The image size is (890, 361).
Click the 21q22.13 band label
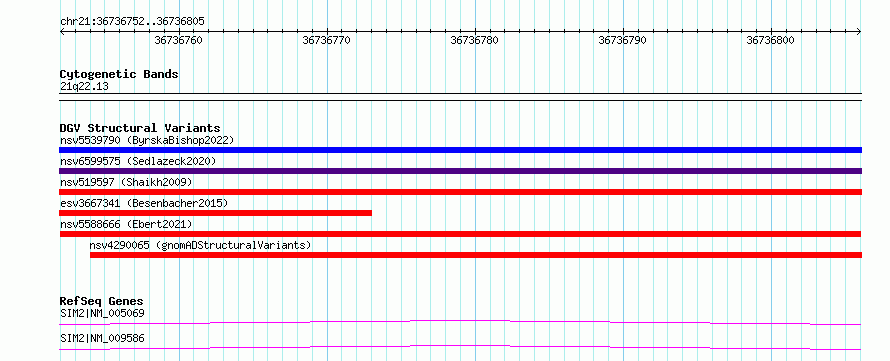[x=84, y=87]
